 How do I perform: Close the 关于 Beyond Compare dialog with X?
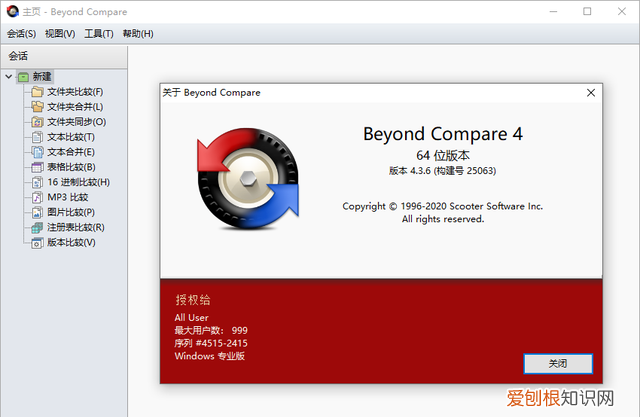point(591,93)
